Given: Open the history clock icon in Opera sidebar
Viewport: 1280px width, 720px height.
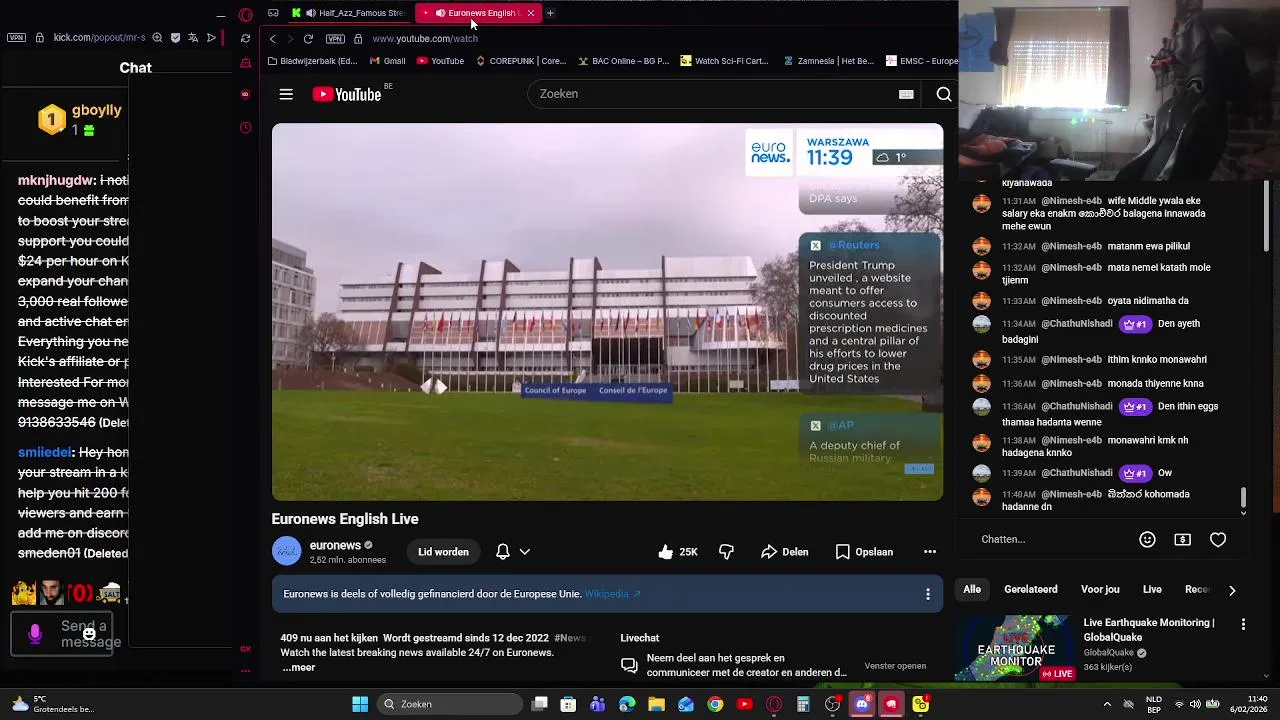Looking at the screenshot, I should pyautogui.click(x=245, y=127).
